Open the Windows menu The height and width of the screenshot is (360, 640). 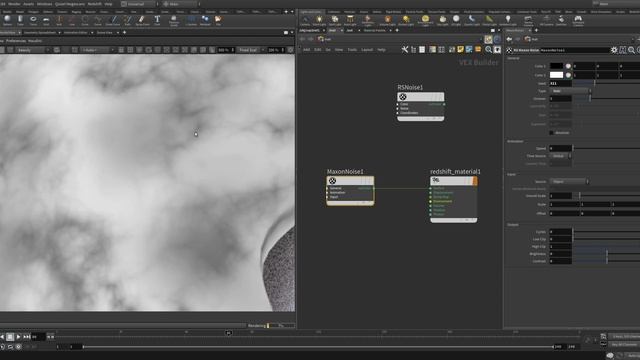(44, 4)
